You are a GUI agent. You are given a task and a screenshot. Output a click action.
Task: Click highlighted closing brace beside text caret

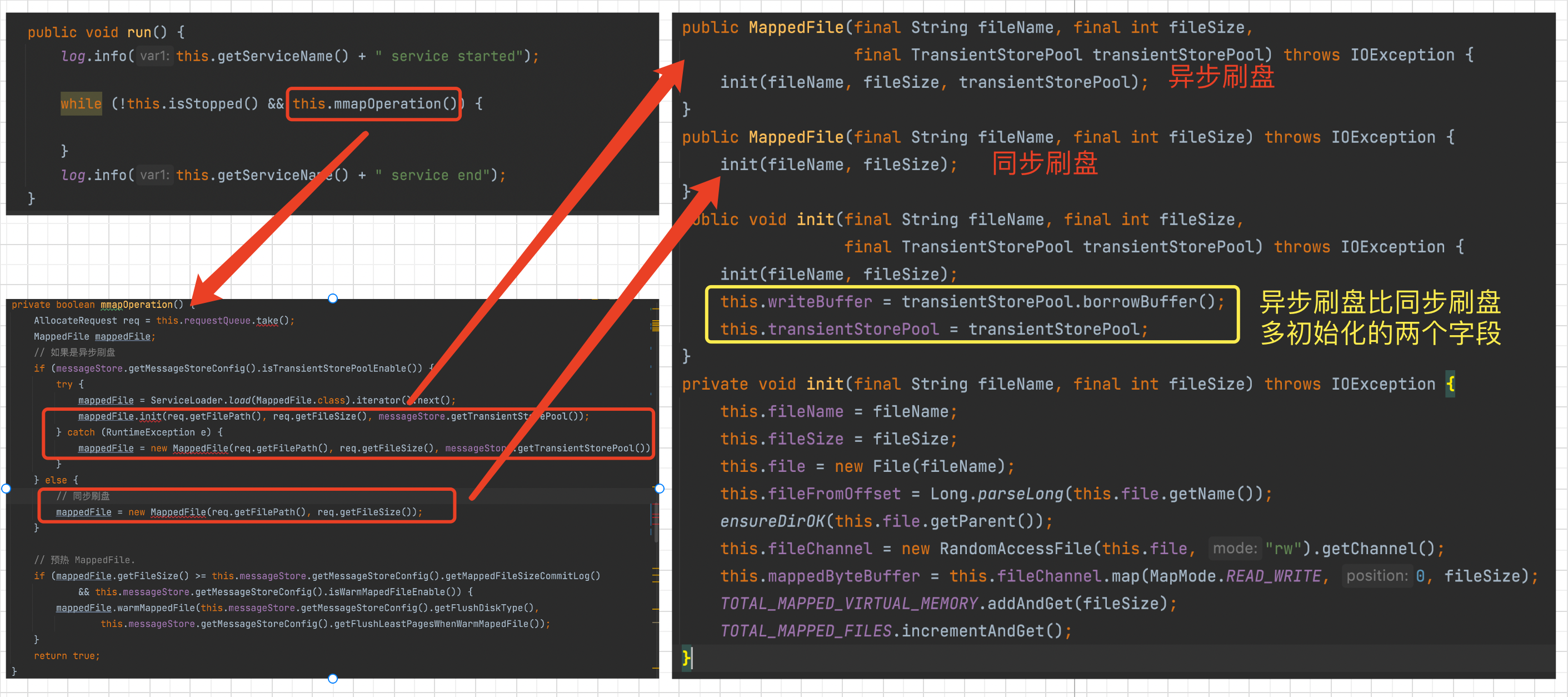click(686, 658)
